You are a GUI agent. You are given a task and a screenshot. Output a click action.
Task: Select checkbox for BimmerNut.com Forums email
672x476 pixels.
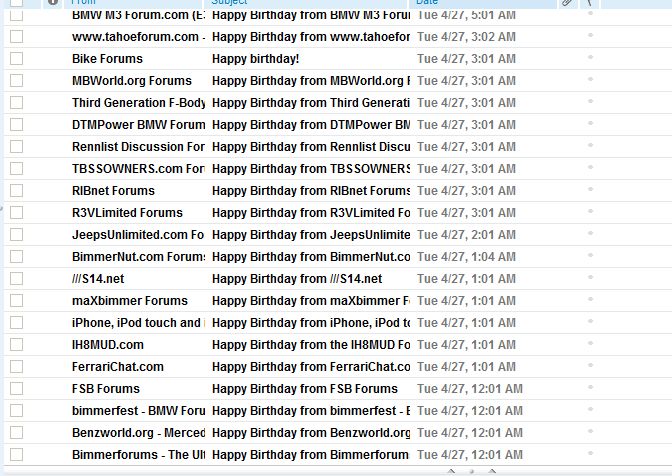(16, 256)
